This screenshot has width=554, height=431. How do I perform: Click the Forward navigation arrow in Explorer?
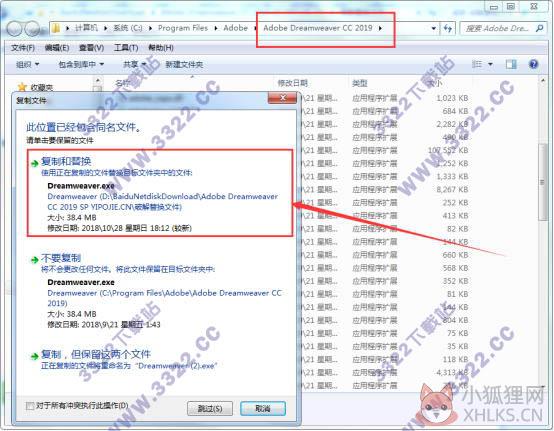tap(33, 29)
